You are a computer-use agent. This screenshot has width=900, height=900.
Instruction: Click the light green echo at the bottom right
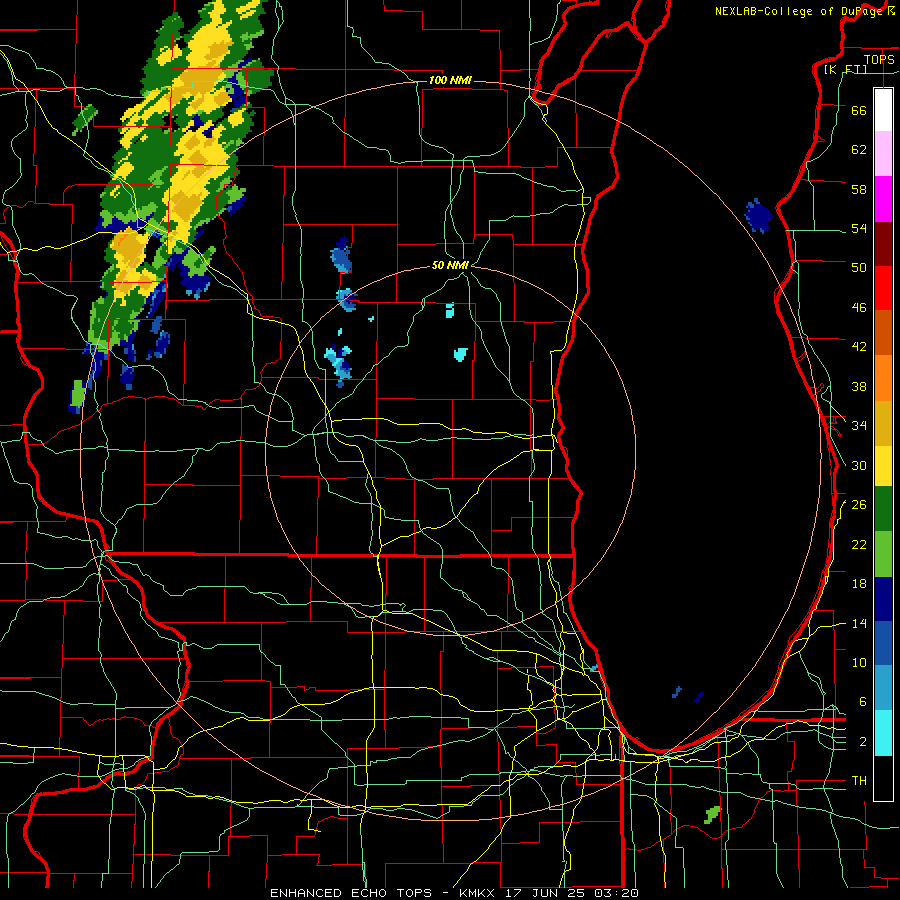point(712,814)
